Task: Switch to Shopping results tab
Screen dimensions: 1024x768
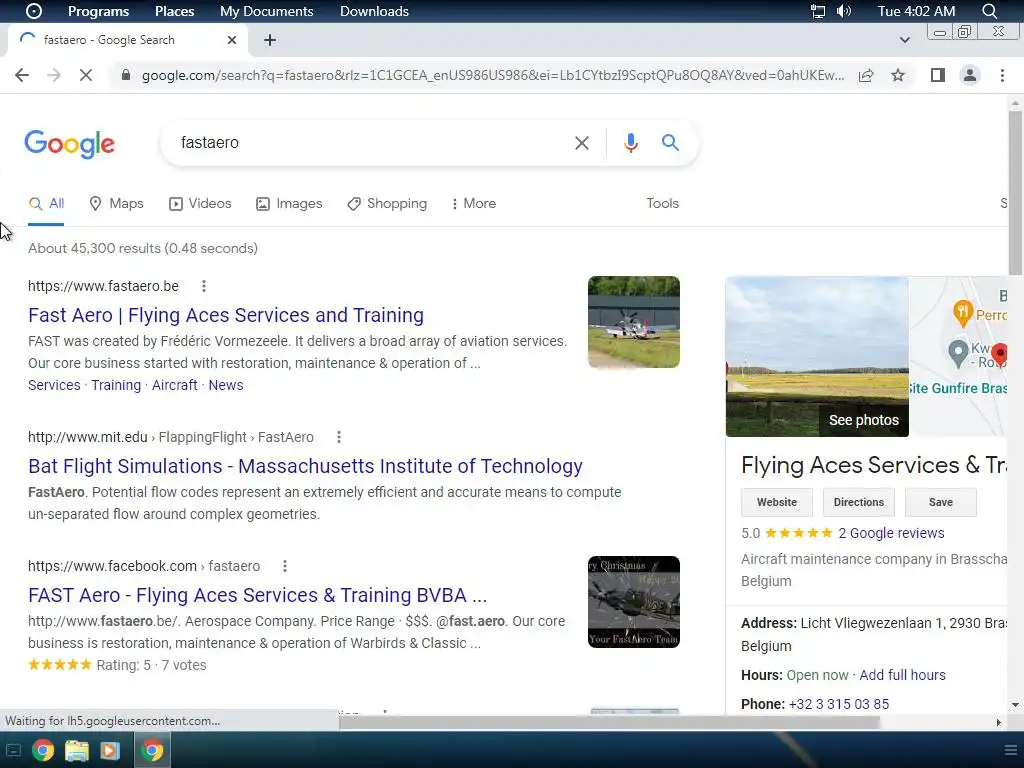Action: click(387, 204)
